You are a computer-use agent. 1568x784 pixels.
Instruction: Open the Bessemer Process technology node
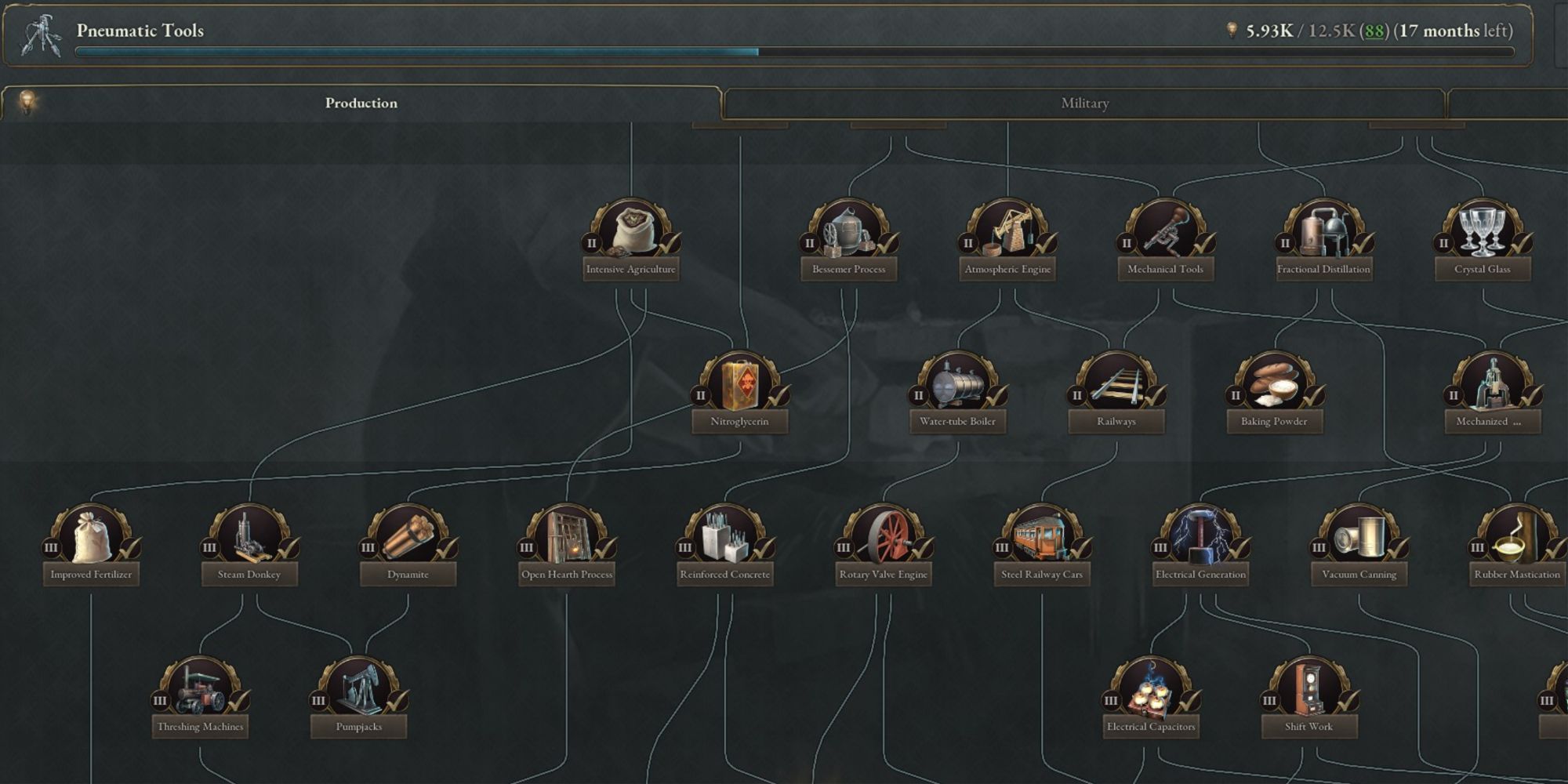(x=849, y=228)
